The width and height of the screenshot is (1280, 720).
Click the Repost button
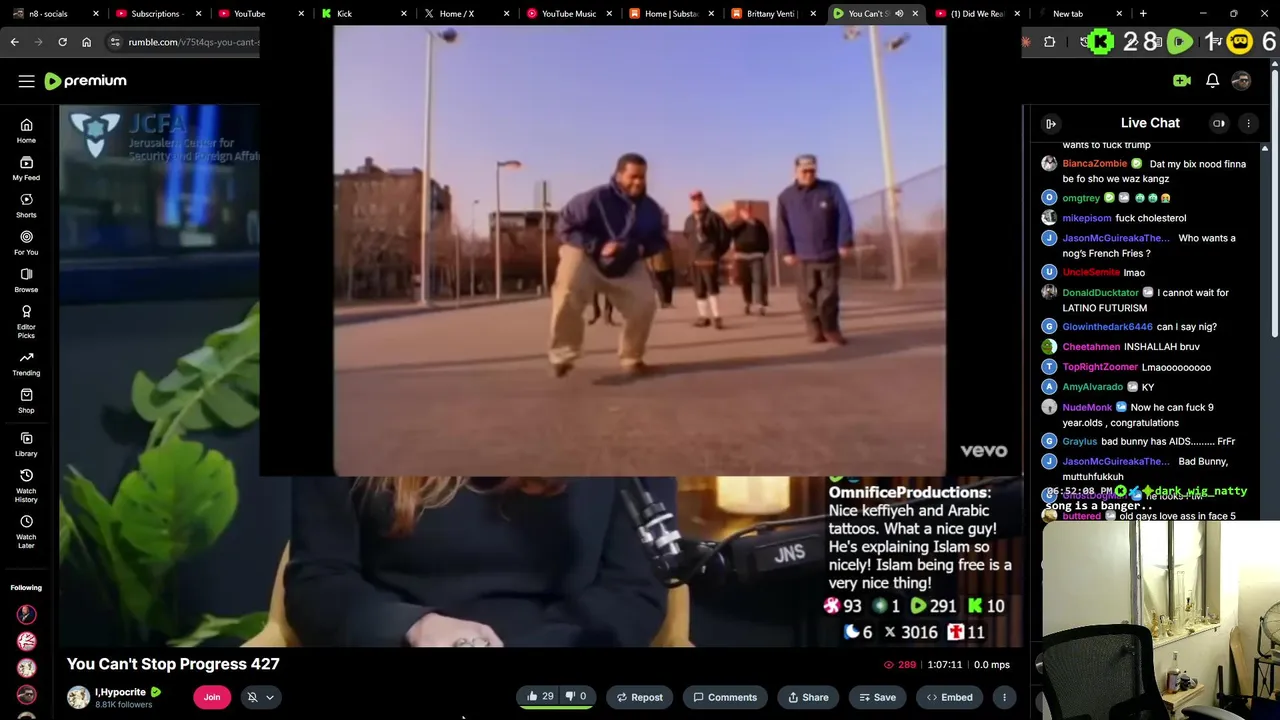tap(639, 697)
